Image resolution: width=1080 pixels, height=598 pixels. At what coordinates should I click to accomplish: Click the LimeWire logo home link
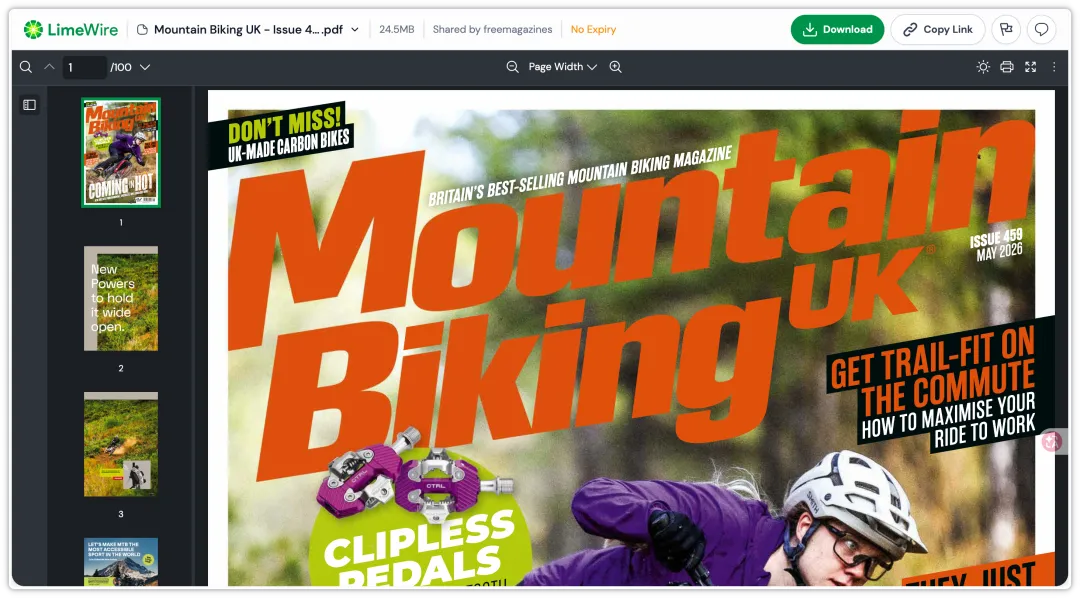pyautogui.click(x=71, y=30)
